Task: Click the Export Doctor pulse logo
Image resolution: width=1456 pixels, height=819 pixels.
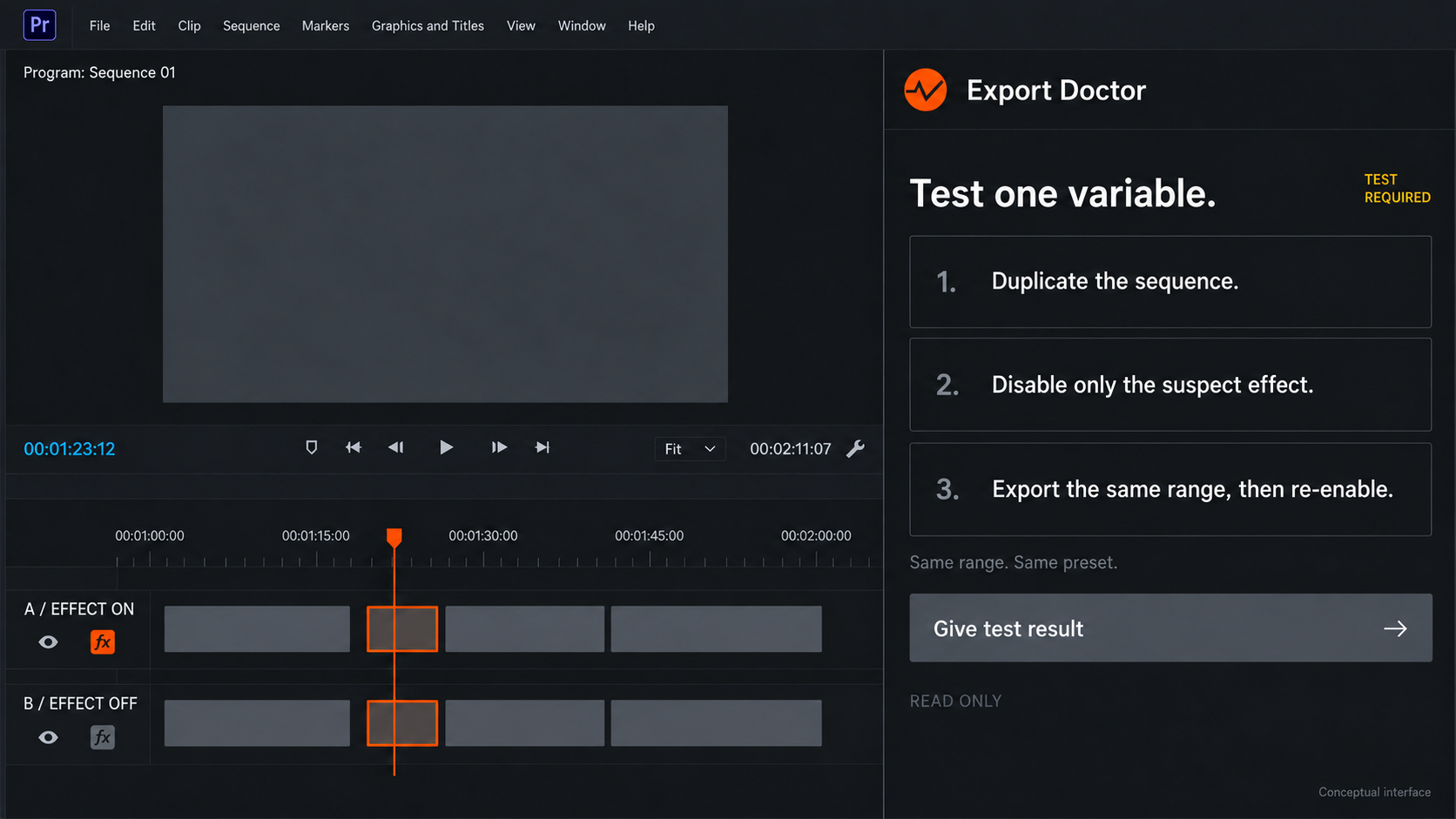Action: pyautogui.click(x=925, y=90)
